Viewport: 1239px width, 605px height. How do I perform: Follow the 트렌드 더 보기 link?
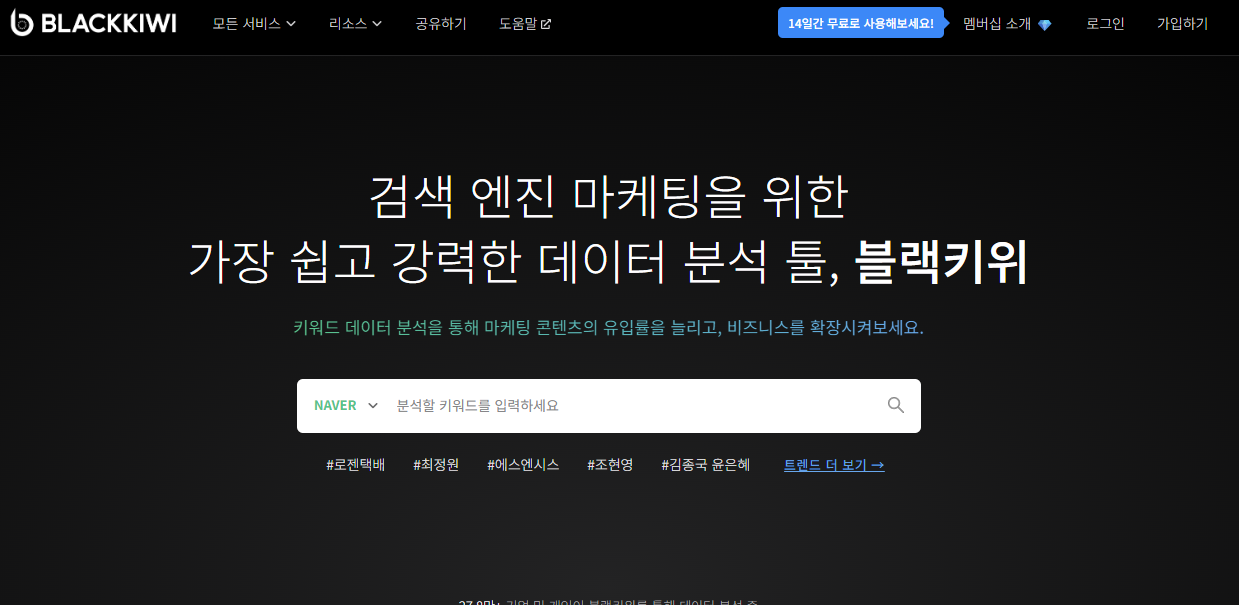(833, 464)
